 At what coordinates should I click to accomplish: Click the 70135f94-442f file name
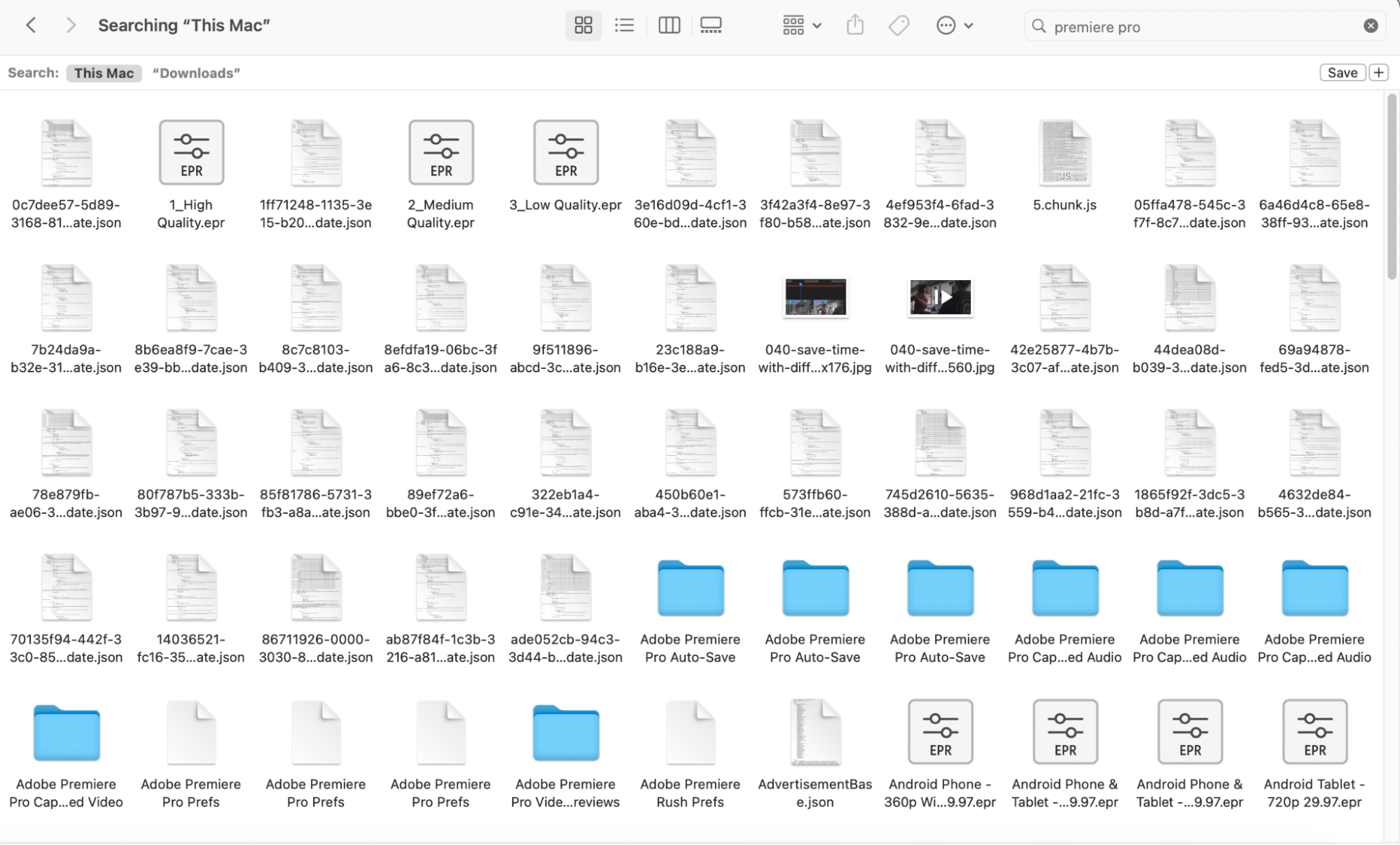66,648
